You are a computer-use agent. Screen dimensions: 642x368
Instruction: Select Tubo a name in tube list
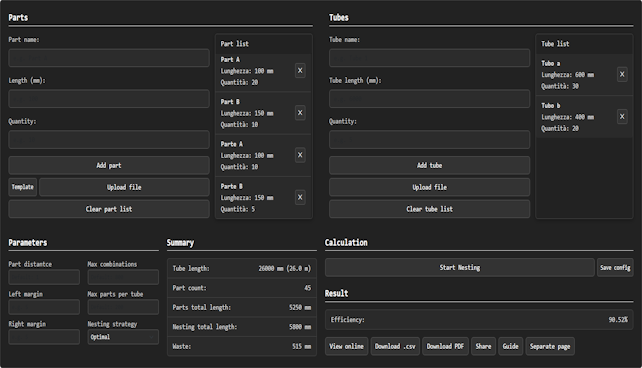(551, 63)
